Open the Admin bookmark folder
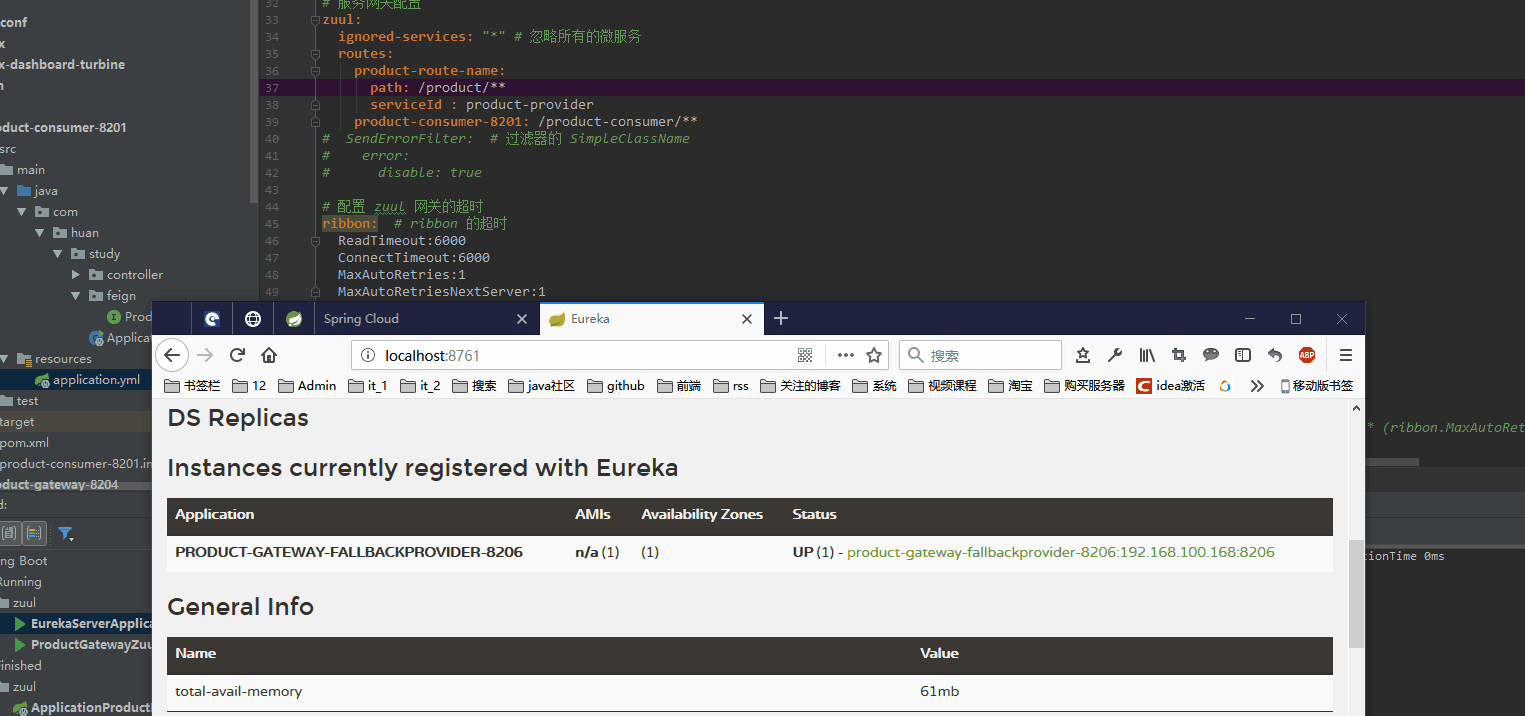 [307, 385]
